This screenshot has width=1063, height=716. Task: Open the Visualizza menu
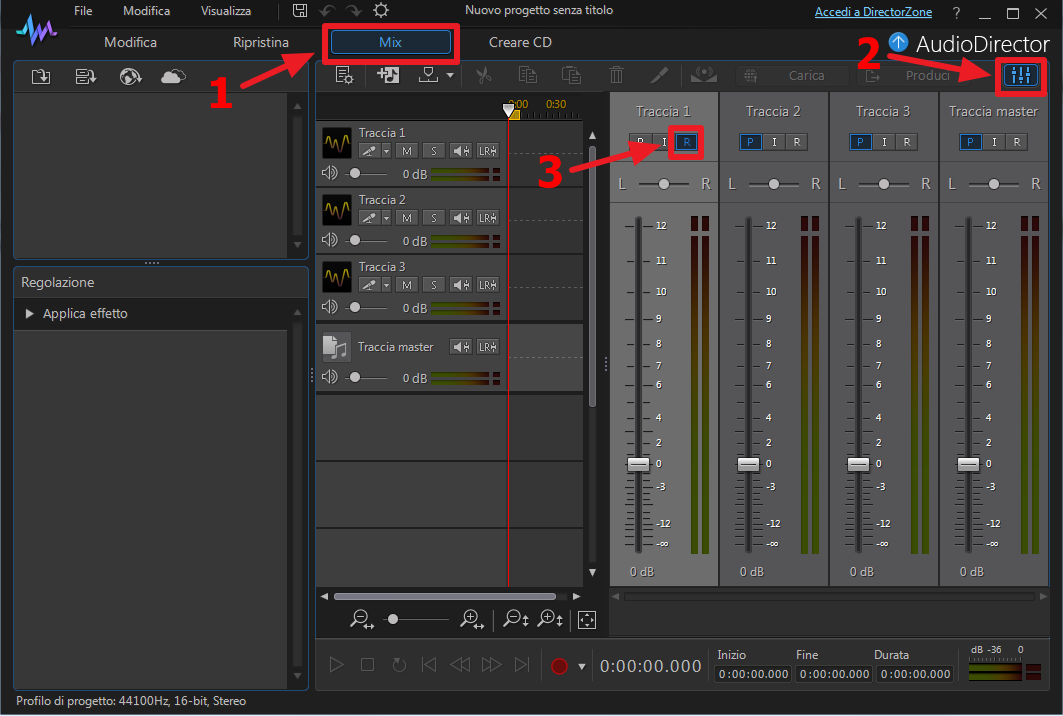pyautogui.click(x=226, y=11)
